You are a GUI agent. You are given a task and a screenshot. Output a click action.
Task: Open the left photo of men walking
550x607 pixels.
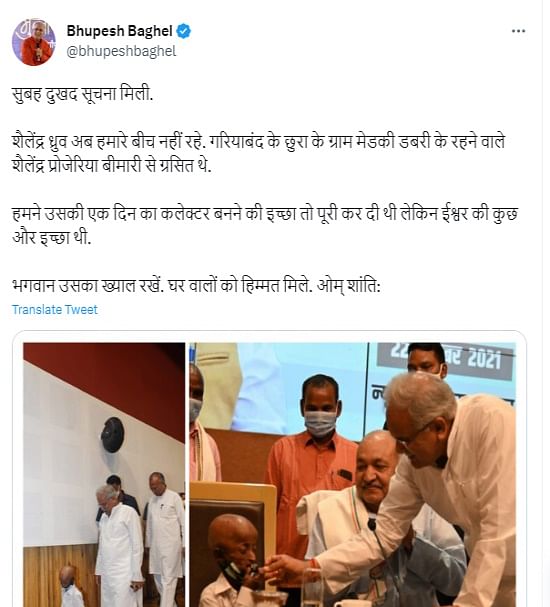coord(104,475)
